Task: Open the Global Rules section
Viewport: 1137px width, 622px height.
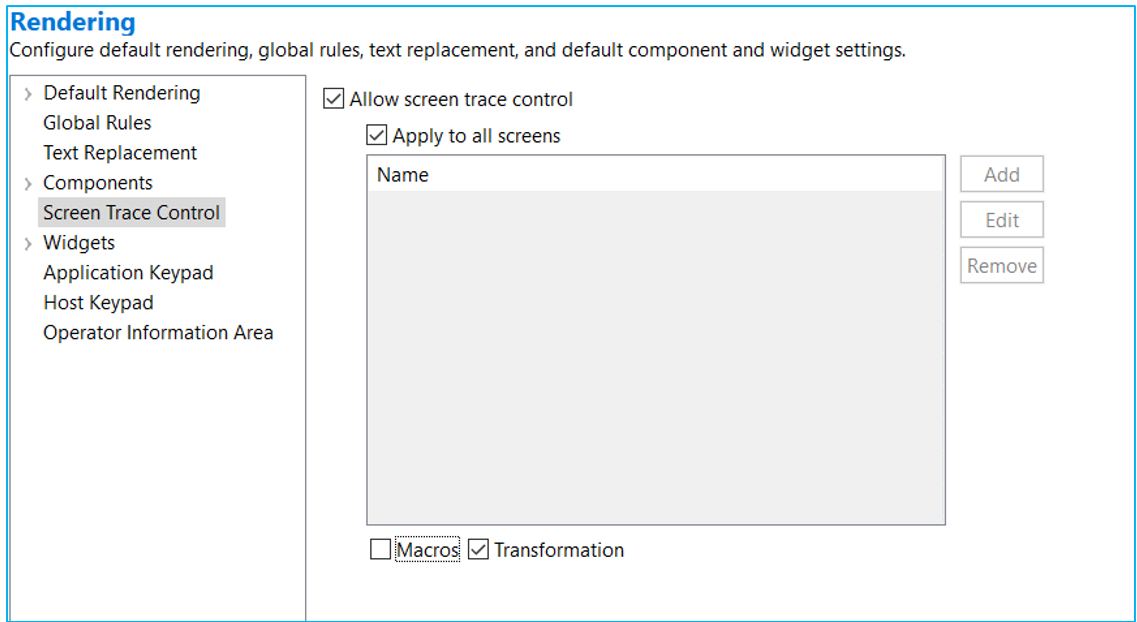Action: click(97, 123)
